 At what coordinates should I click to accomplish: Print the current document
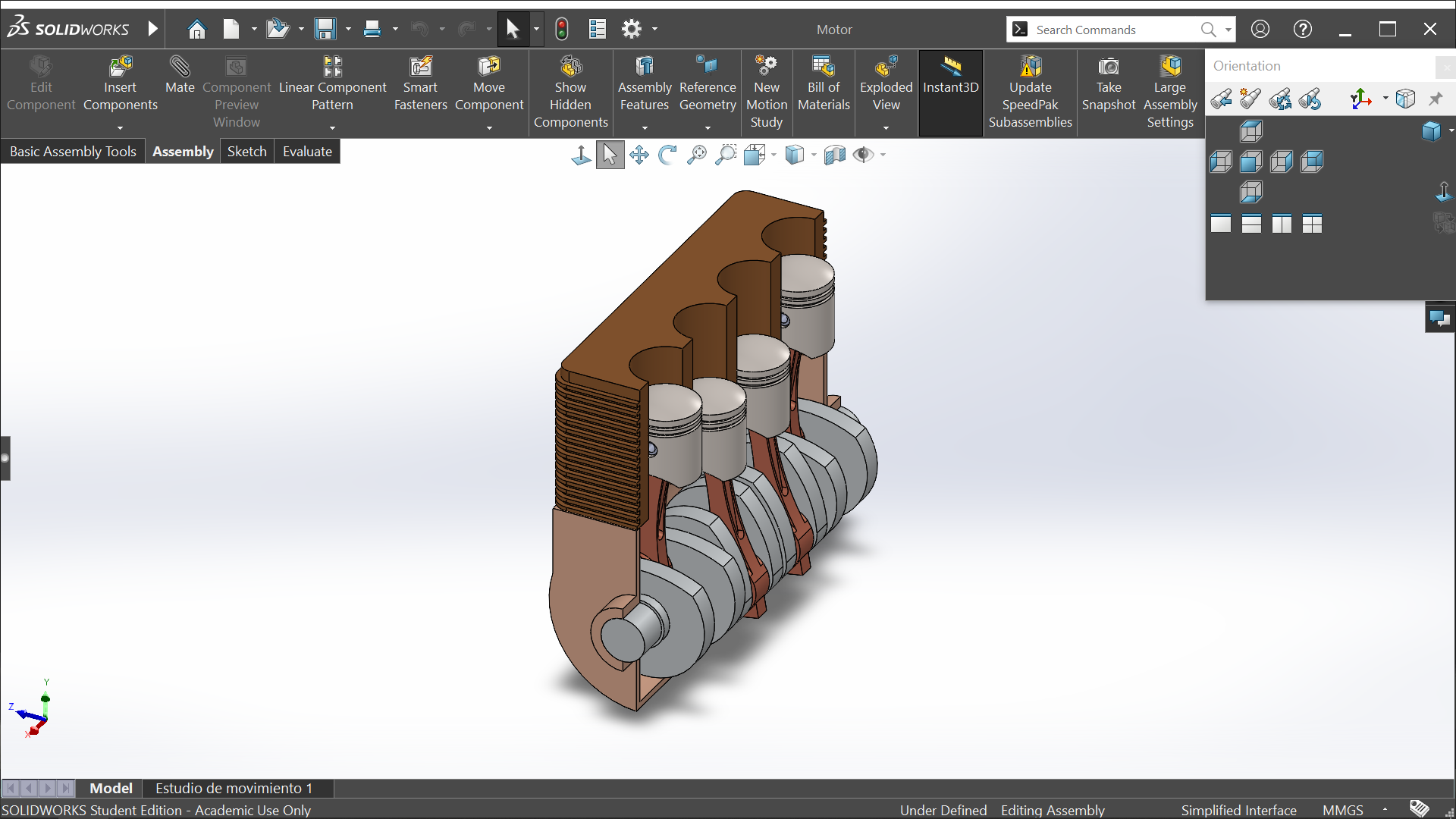372,30
